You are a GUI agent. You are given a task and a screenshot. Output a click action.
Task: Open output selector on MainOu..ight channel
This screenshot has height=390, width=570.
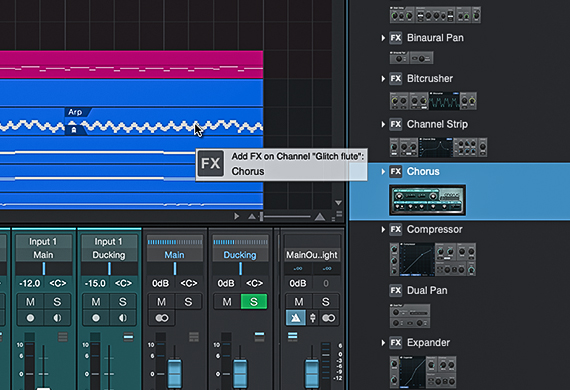312,255
